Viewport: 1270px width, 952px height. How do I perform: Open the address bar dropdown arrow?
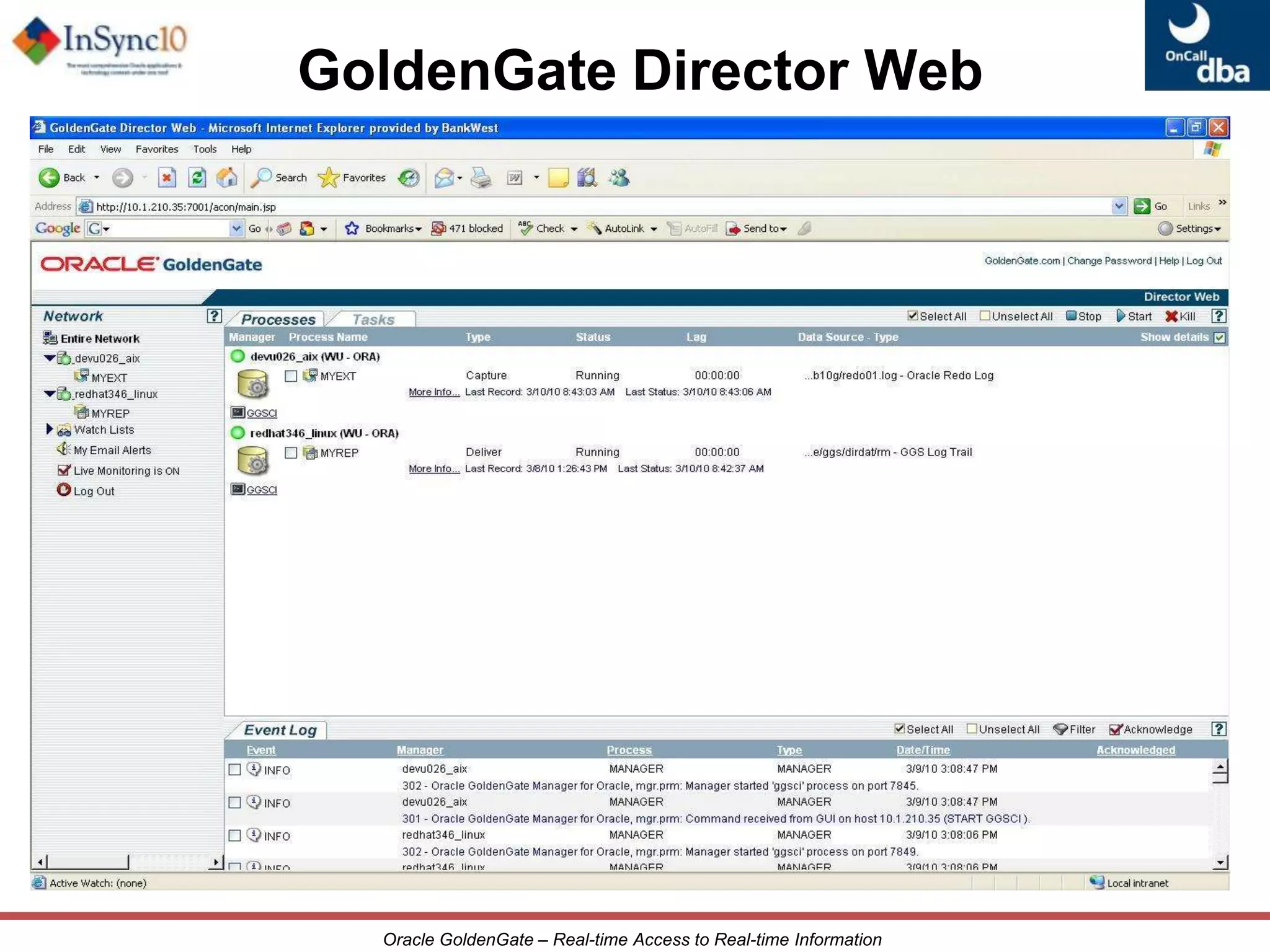click(1119, 206)
